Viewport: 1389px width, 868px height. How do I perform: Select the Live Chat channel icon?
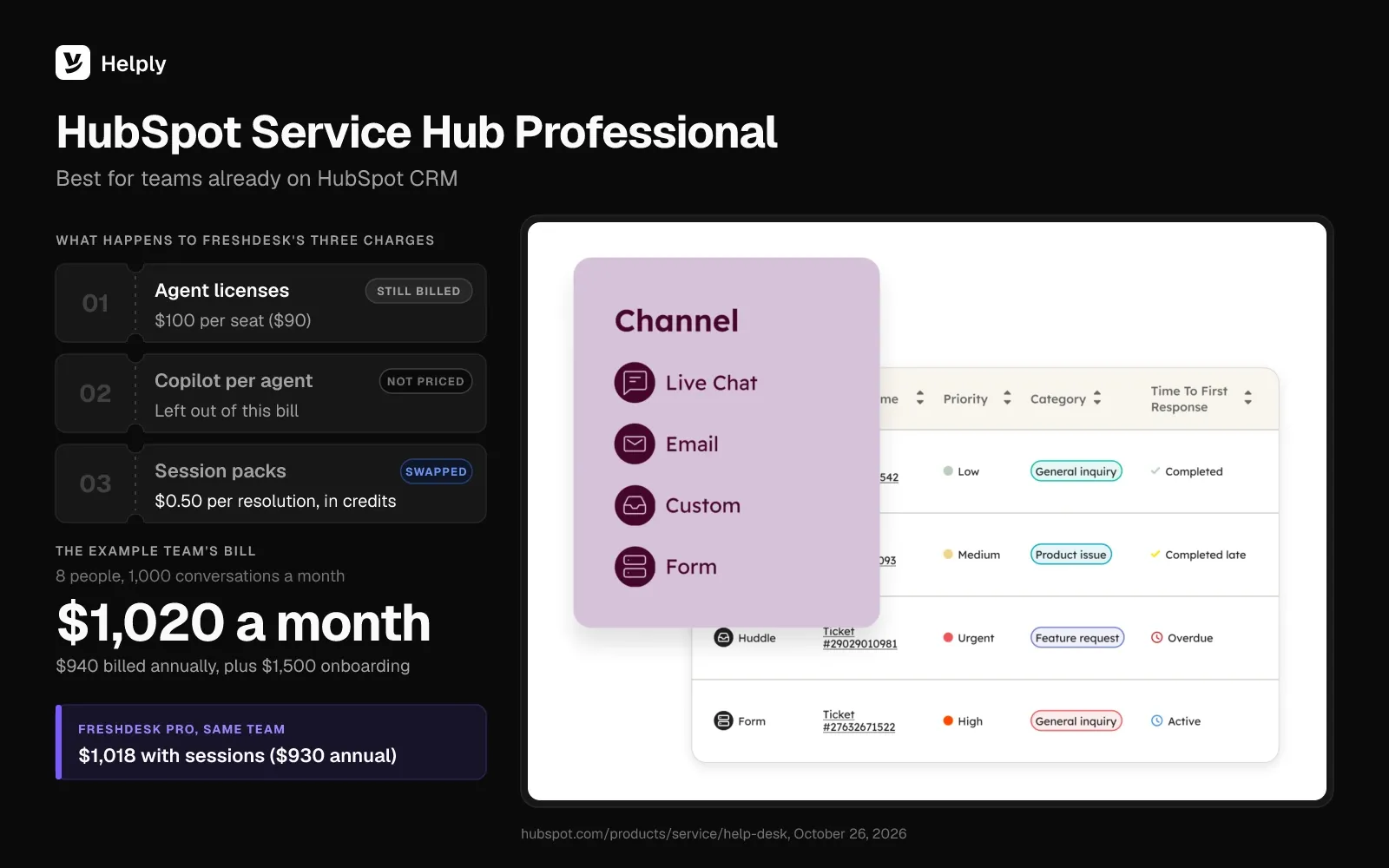click(635, 383)
